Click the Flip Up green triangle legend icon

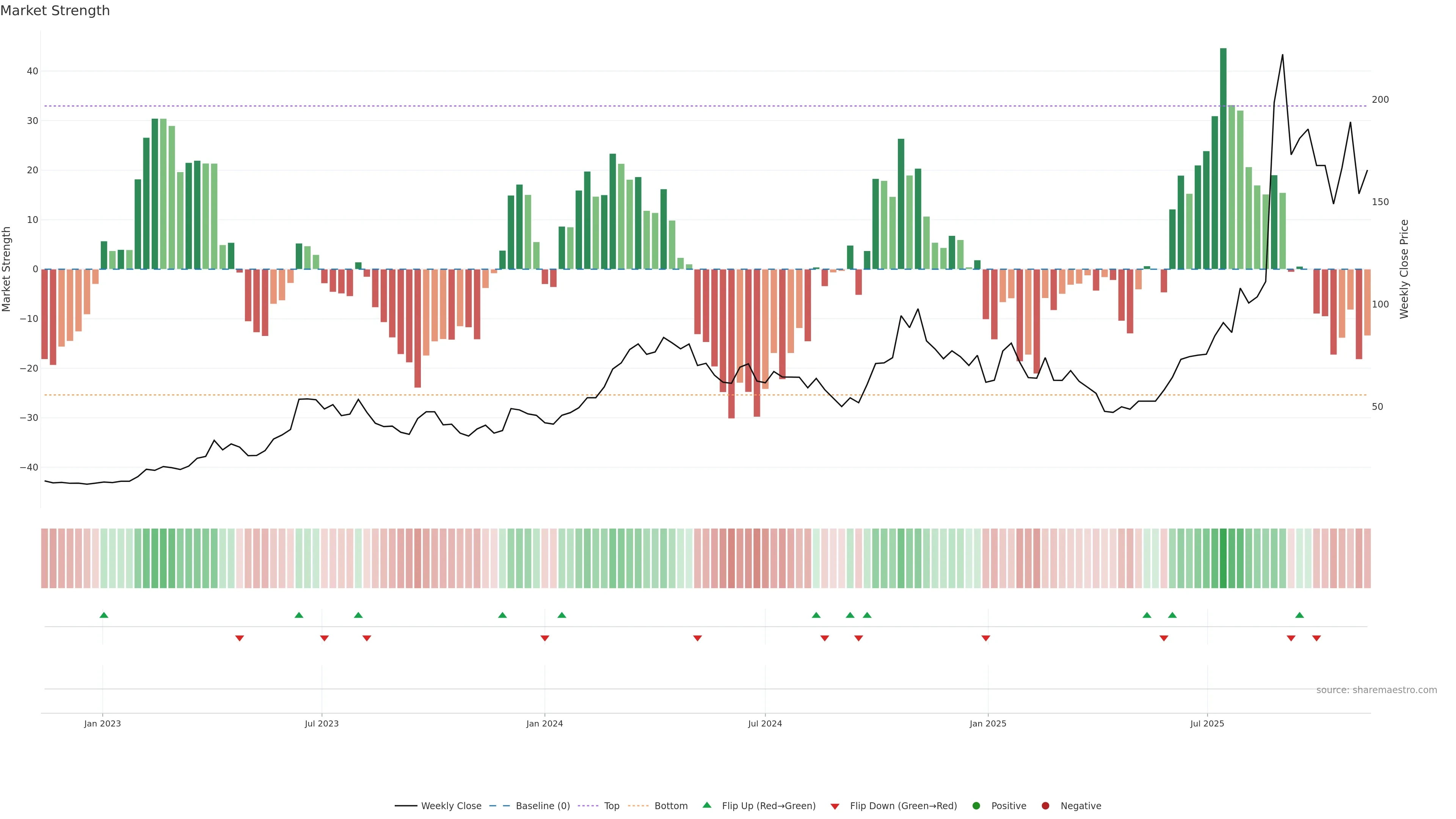coord(706,805)
